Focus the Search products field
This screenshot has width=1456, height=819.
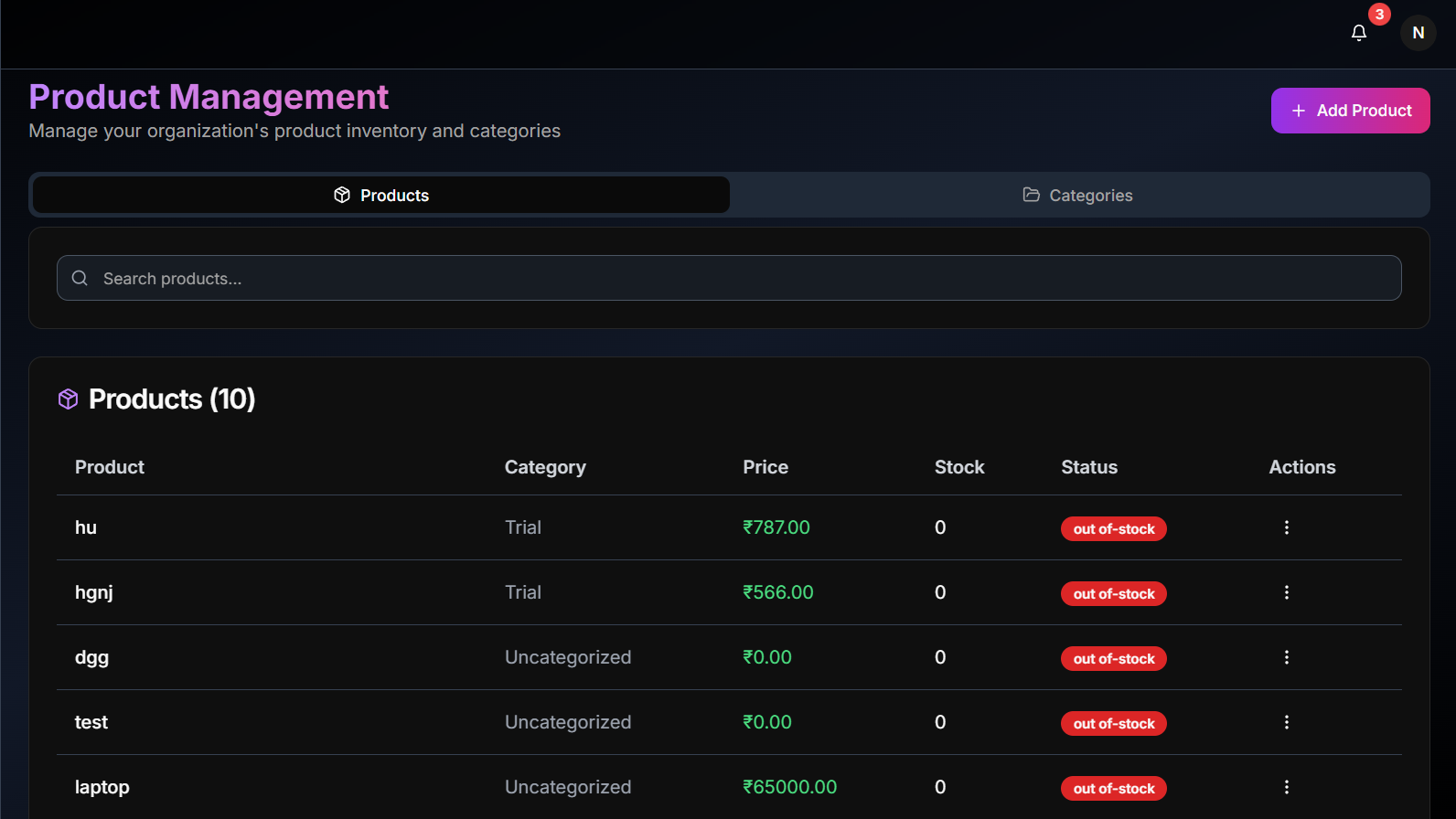point(729,278)
